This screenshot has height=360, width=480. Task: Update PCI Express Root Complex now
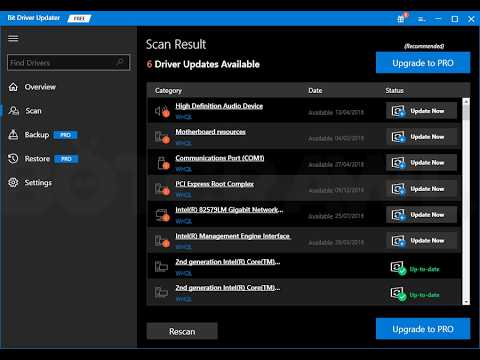421,189
